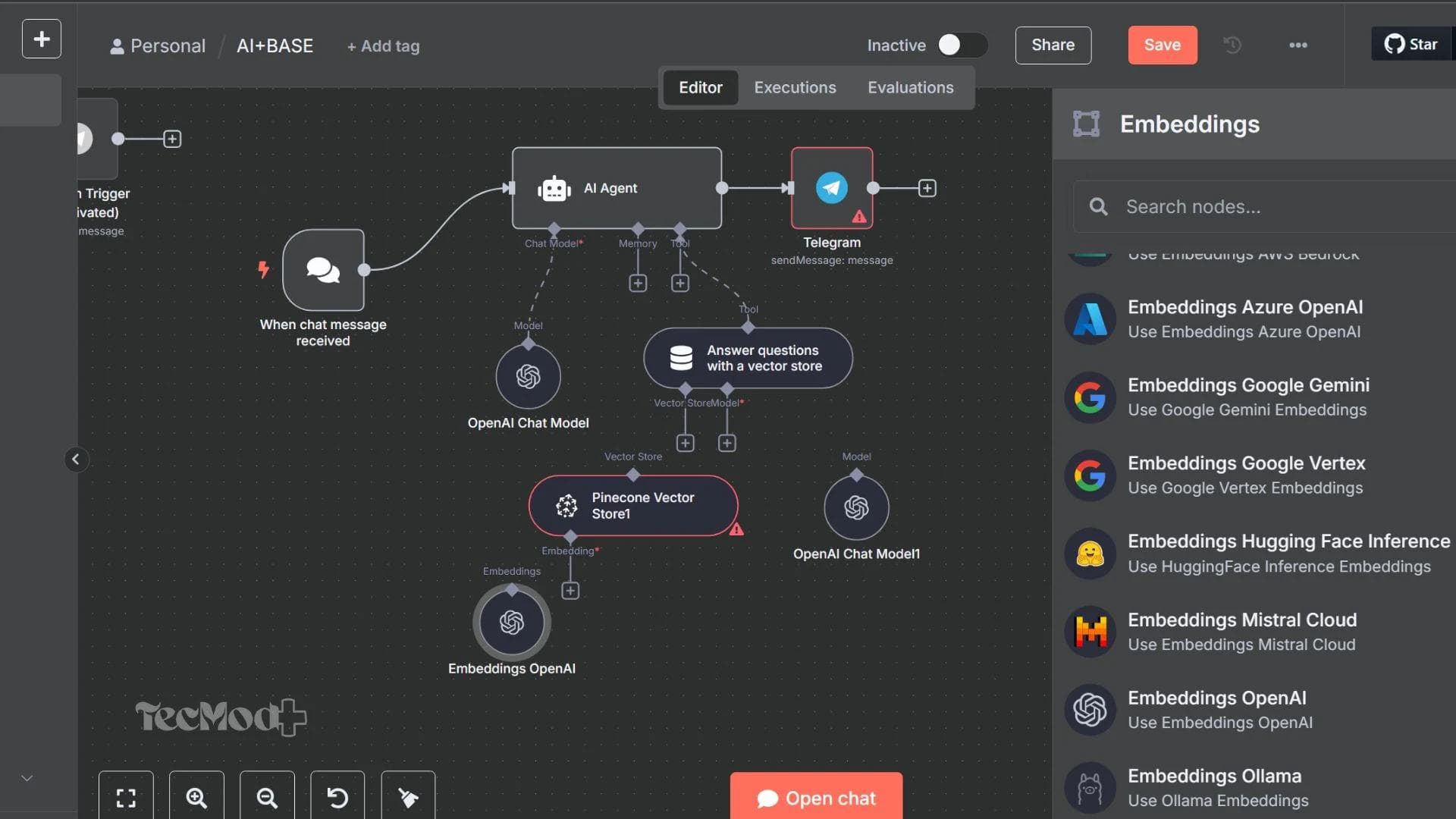
Task: Click the zoom out icon
Action: [x=267, y=798]
